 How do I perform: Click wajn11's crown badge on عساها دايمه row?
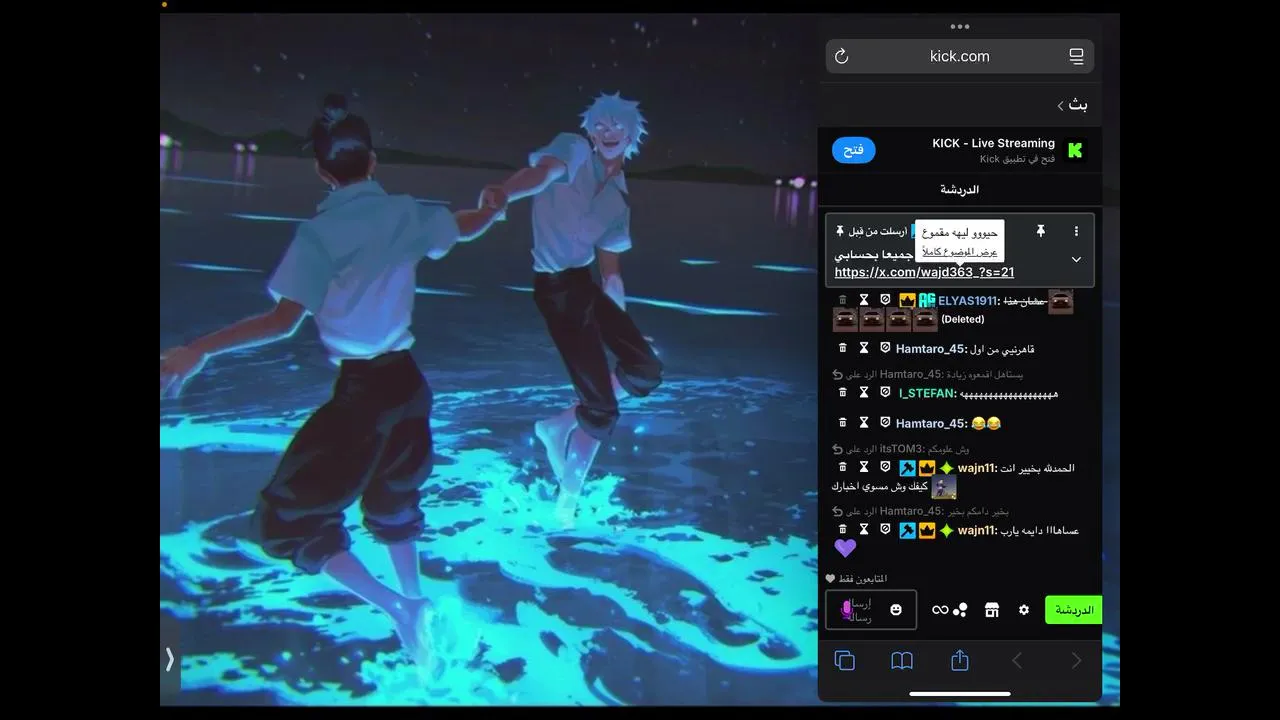(x=927, y=531)
